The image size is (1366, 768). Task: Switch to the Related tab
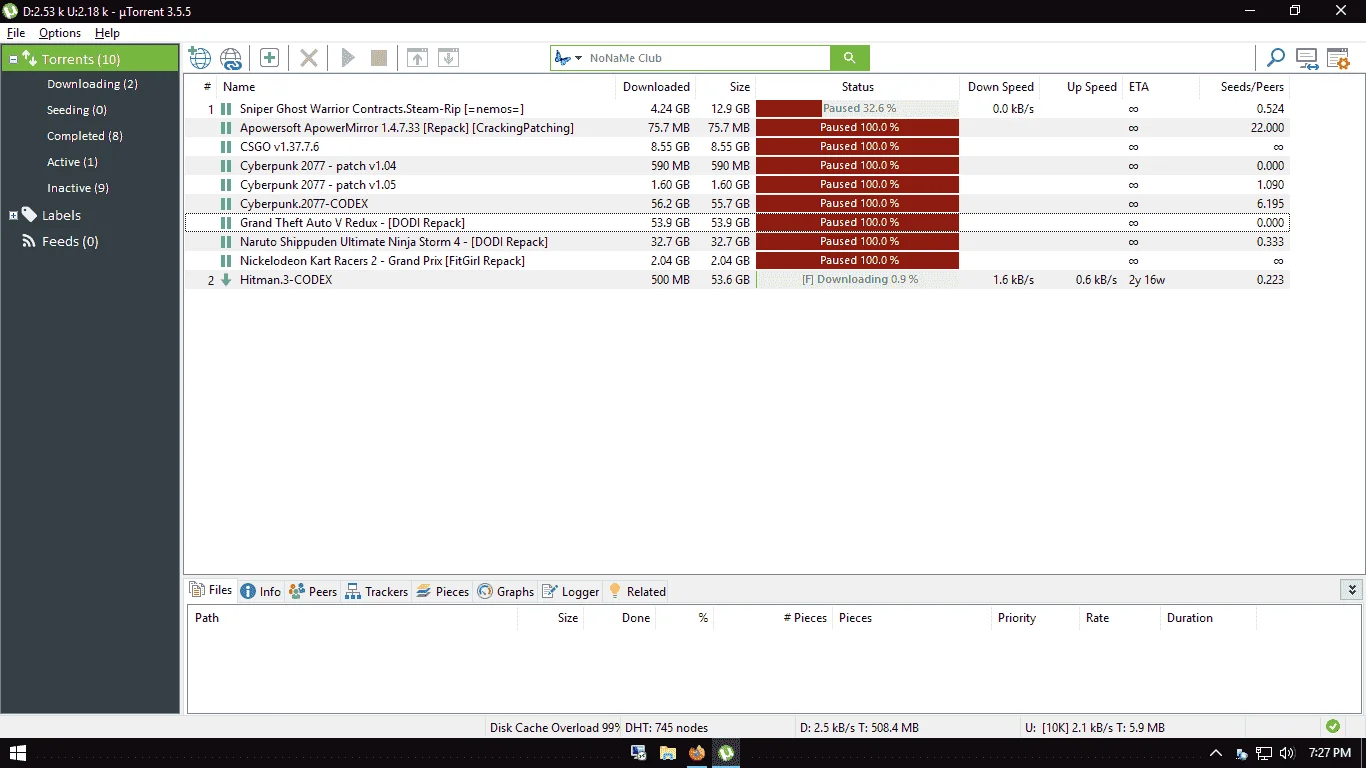[637, 591]
